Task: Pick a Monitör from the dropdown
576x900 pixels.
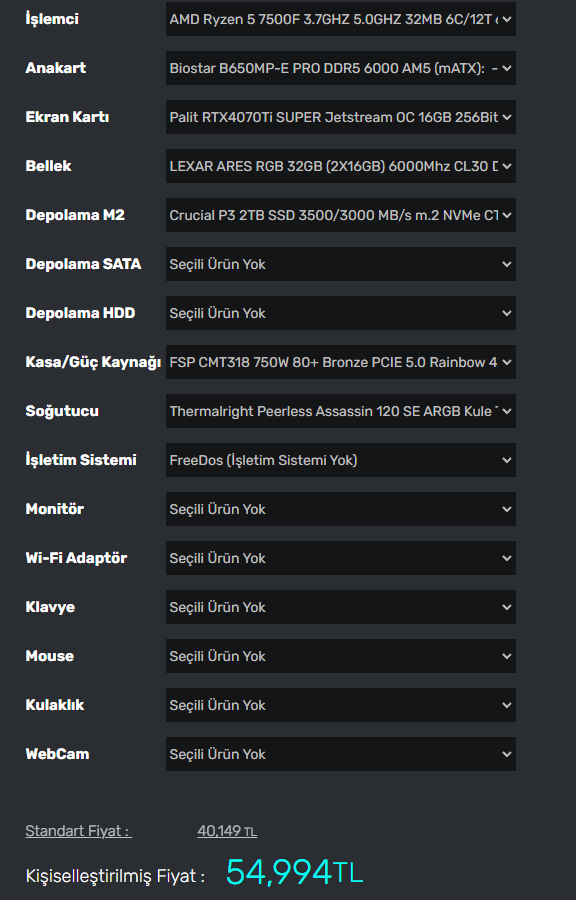Action: click(x=341, y=509)
